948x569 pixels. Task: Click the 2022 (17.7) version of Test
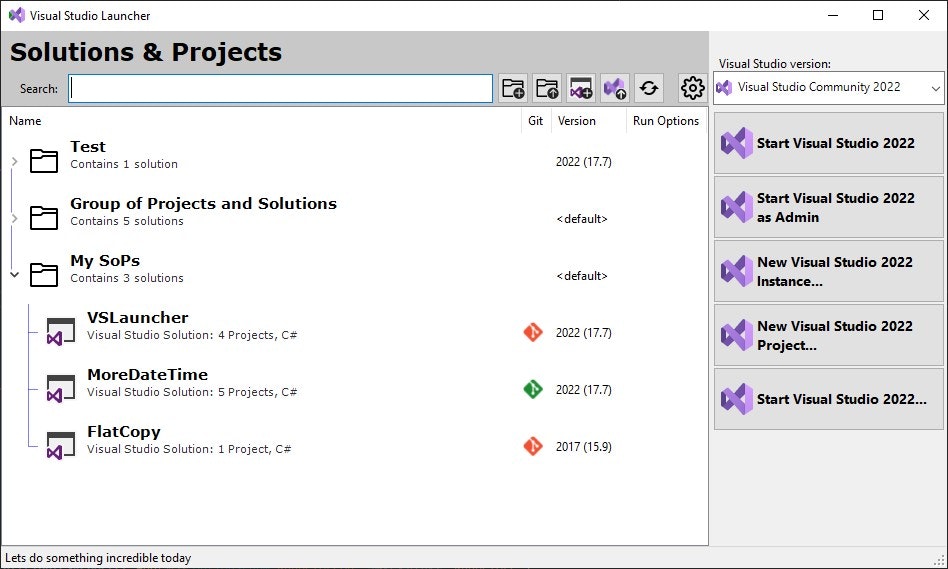click(583, 162)
